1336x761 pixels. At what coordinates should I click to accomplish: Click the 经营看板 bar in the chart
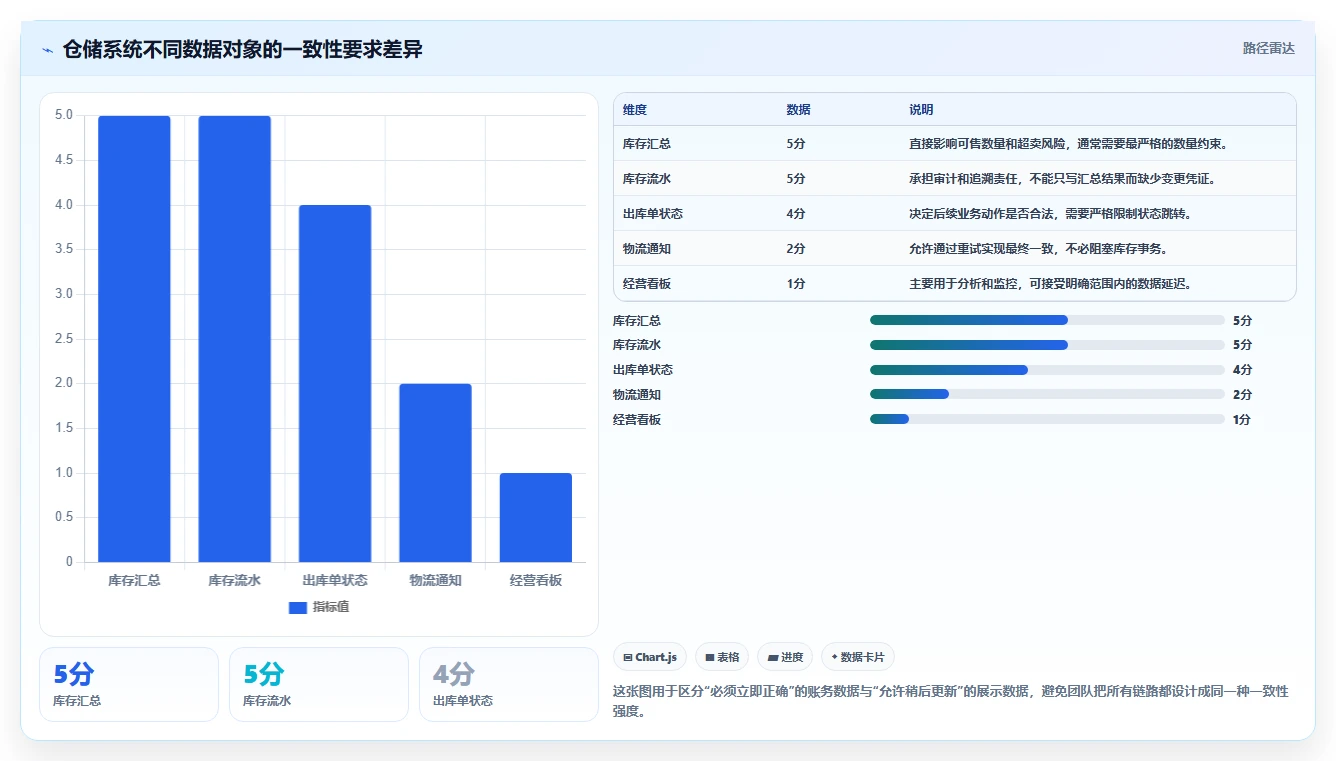pyautogui.click(x=536, y=518)
